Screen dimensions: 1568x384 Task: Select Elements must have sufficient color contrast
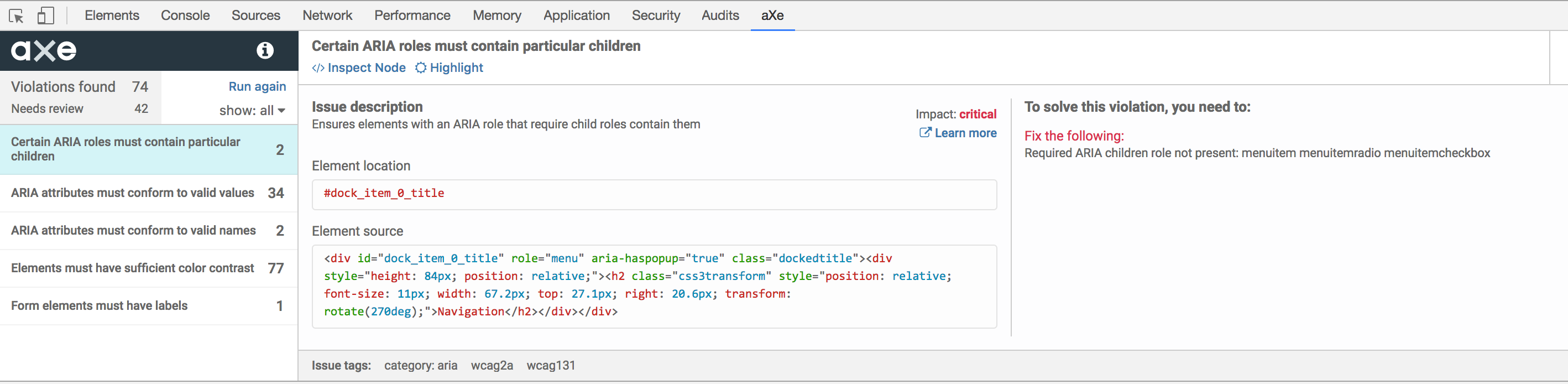click(149, 269)
